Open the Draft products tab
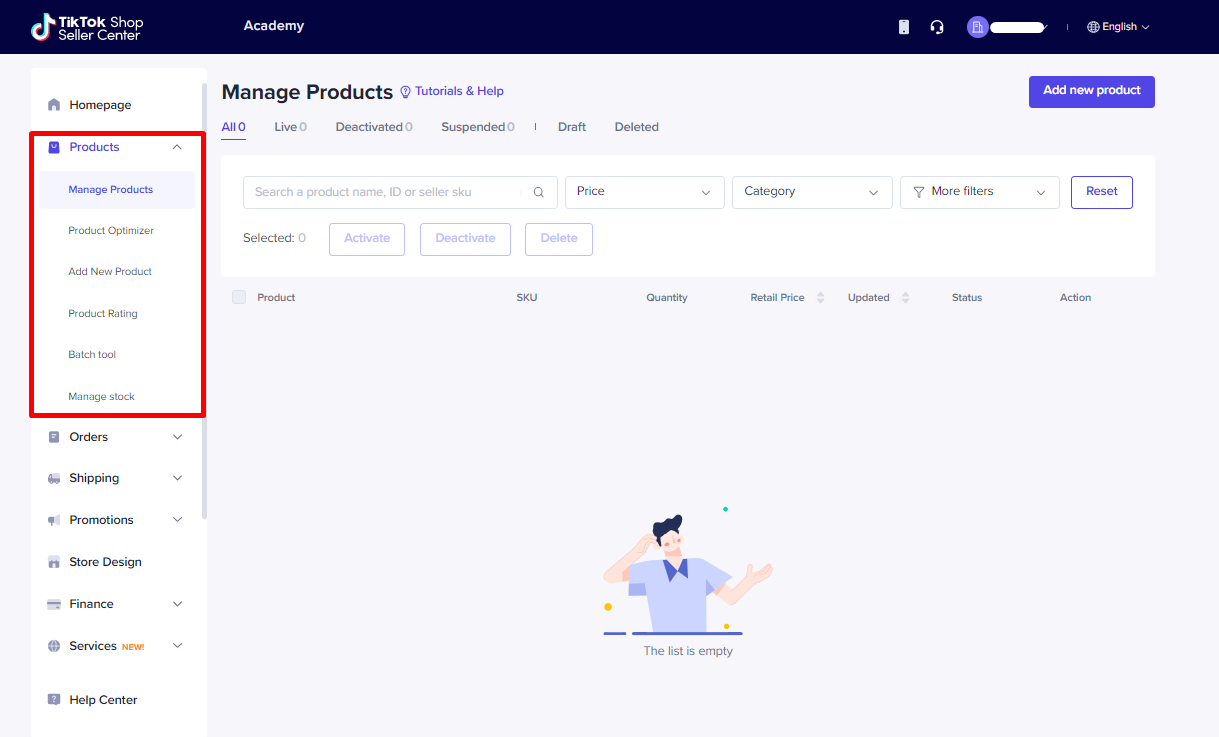1219x737 pixels. pyautogui.click(x=572, y=126)
